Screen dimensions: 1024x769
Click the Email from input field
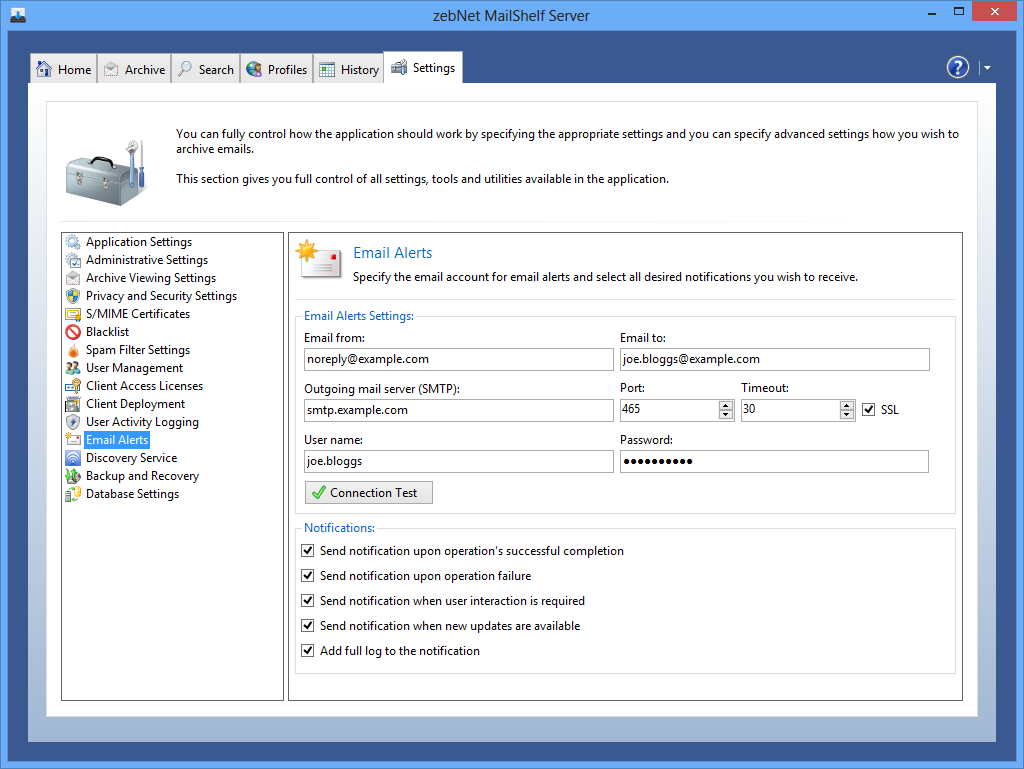[458, 359]
